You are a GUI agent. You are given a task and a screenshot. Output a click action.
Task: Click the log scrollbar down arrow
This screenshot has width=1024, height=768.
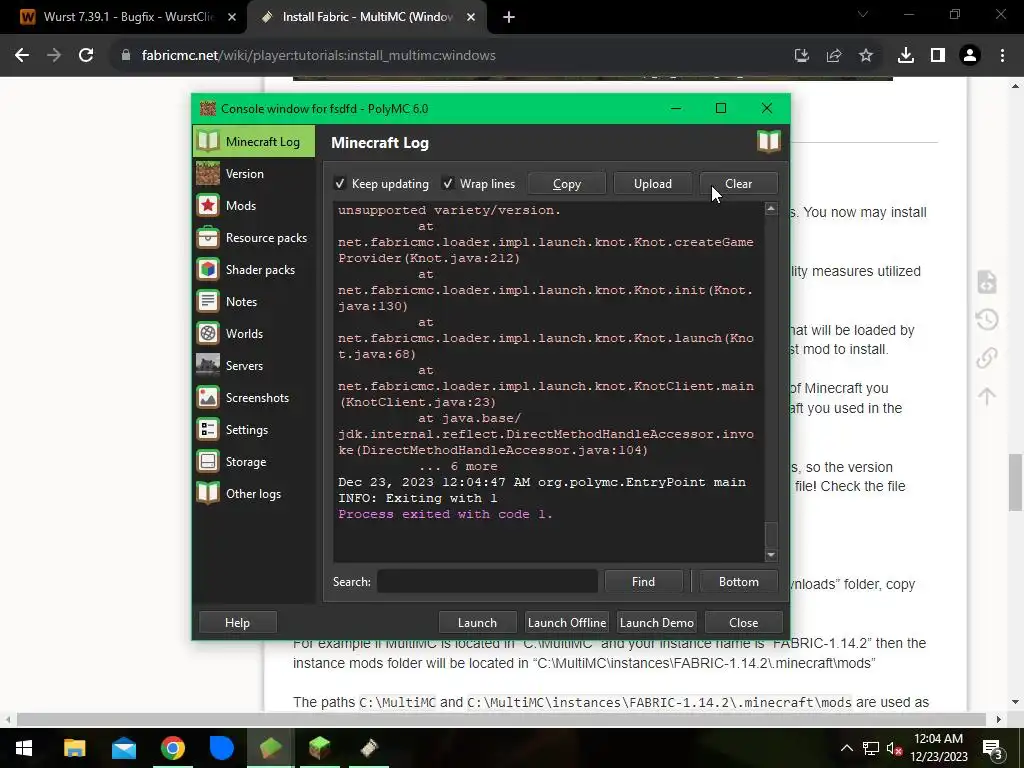click(x=771, y=555)
